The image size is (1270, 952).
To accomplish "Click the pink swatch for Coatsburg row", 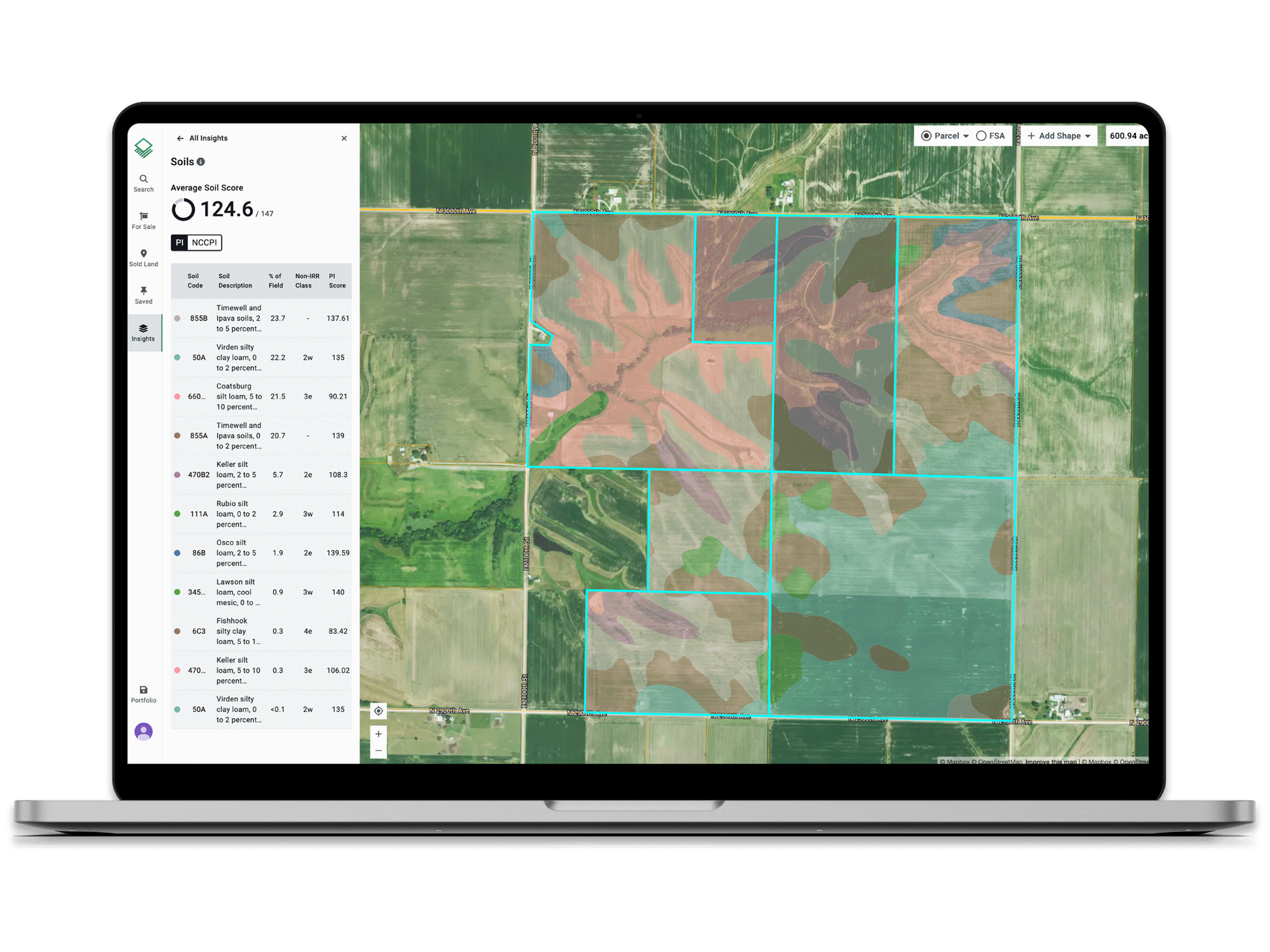I will point(177,397).
